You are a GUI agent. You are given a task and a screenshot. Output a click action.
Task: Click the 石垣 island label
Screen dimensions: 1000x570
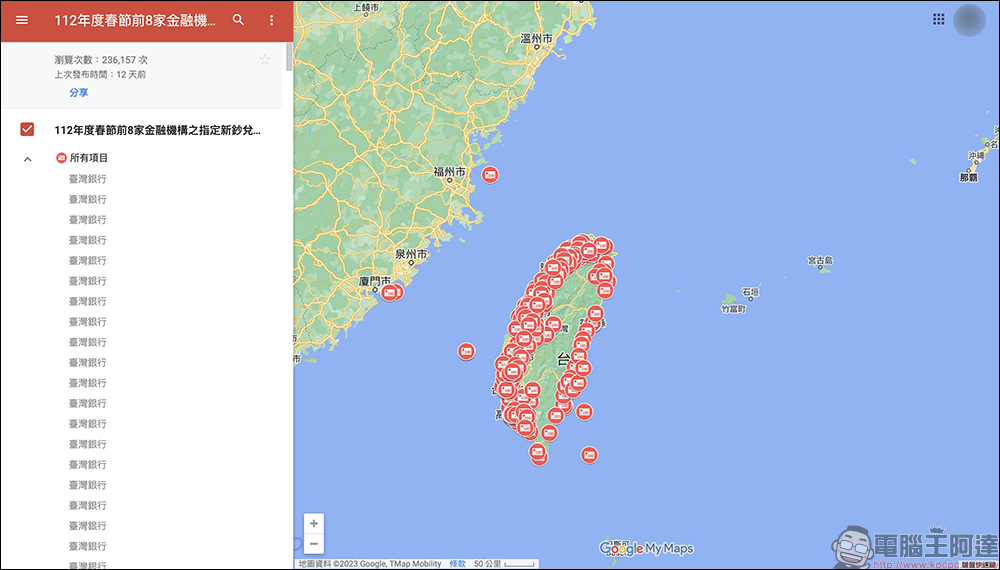click(751, 293)
